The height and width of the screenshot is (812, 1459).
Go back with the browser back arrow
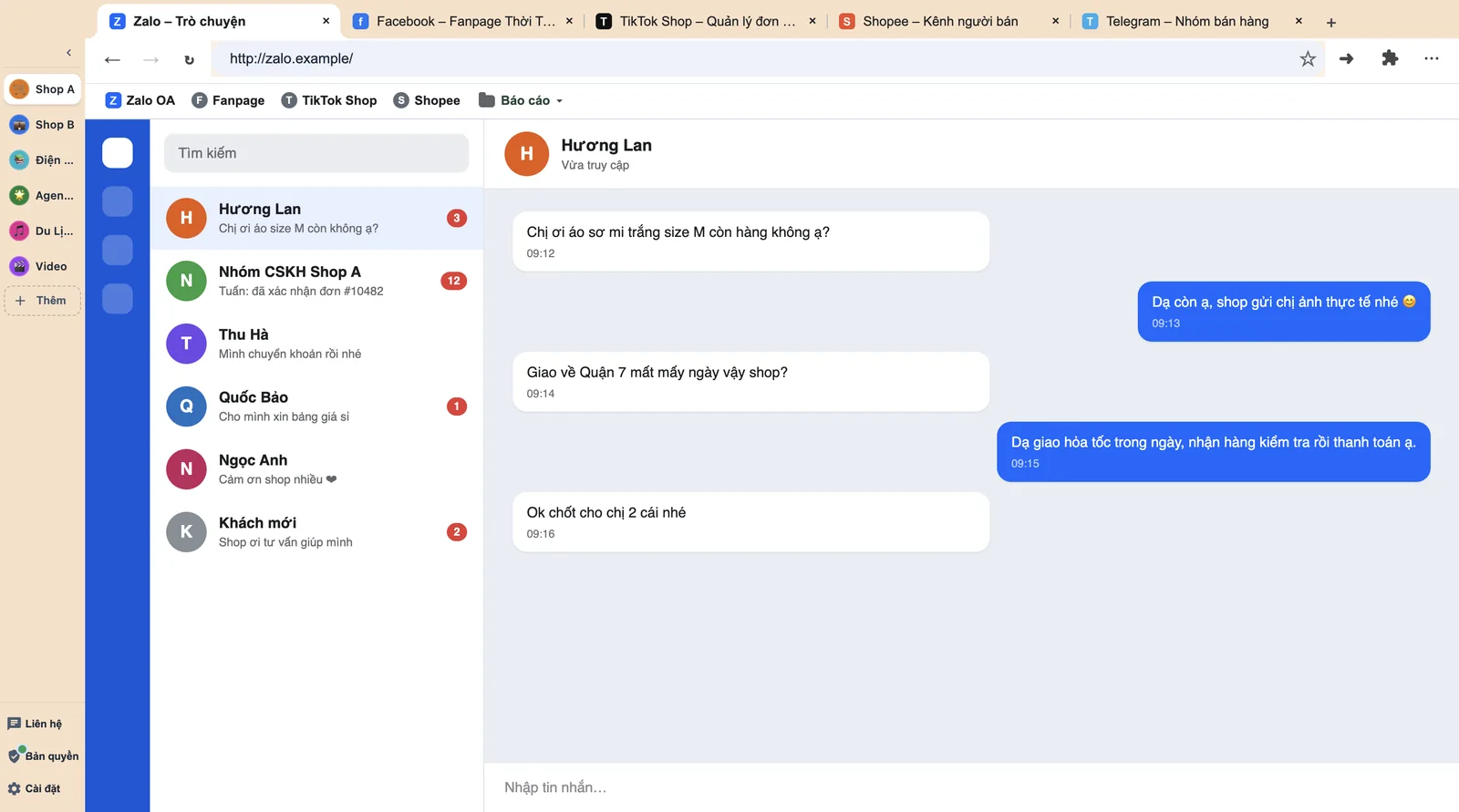112,59
